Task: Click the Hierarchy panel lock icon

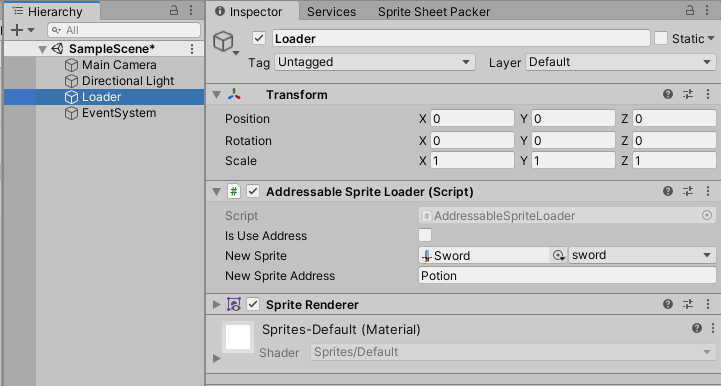Action: (174, 11)
